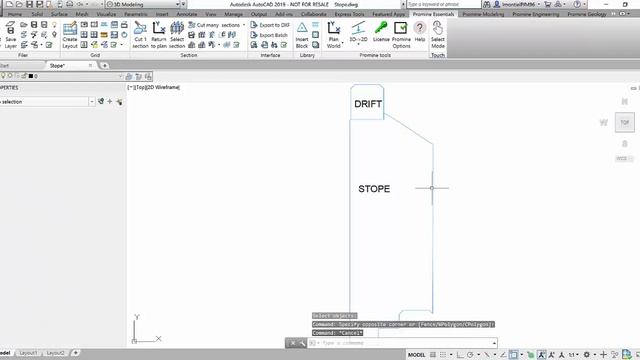Image resolution: width=640 pixels, height=360 pixels.
Task: Open the Mesh ribbon tab
Action: pos(82,14)
